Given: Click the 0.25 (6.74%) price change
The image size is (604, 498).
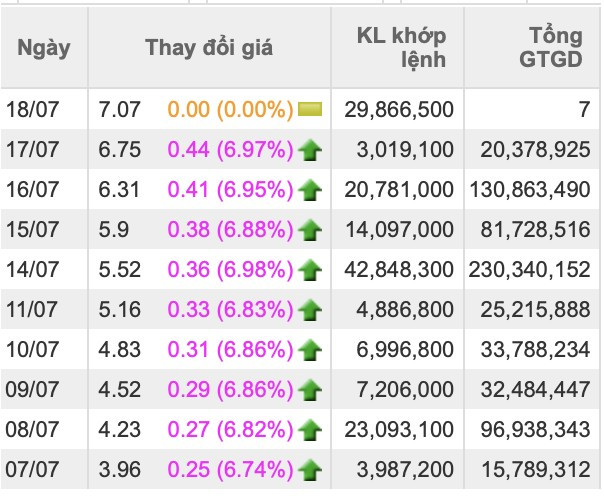Looking at the screenshot, I should pos(230,468).
